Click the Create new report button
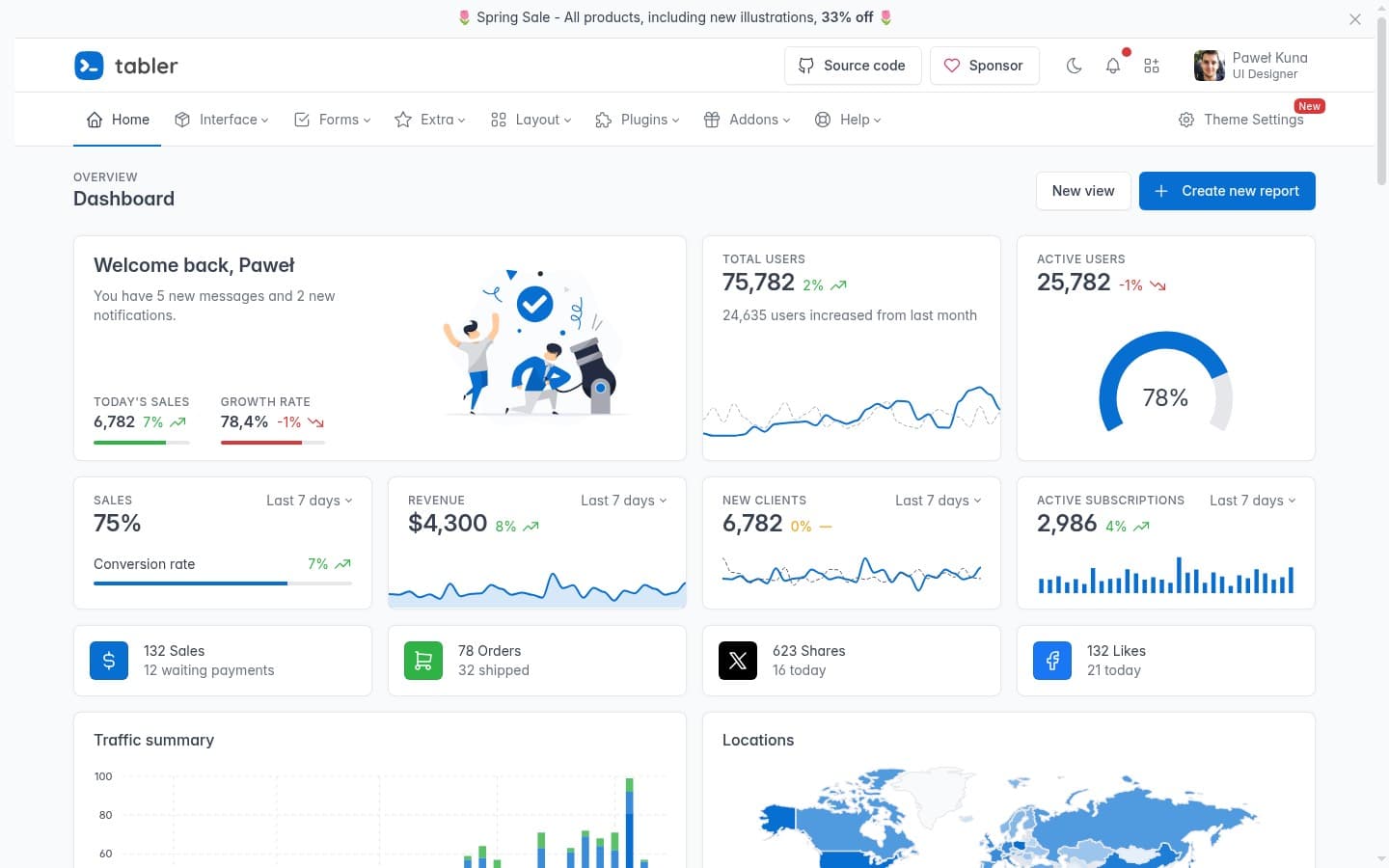The image size is (1389, 868). click(1226, 191)
